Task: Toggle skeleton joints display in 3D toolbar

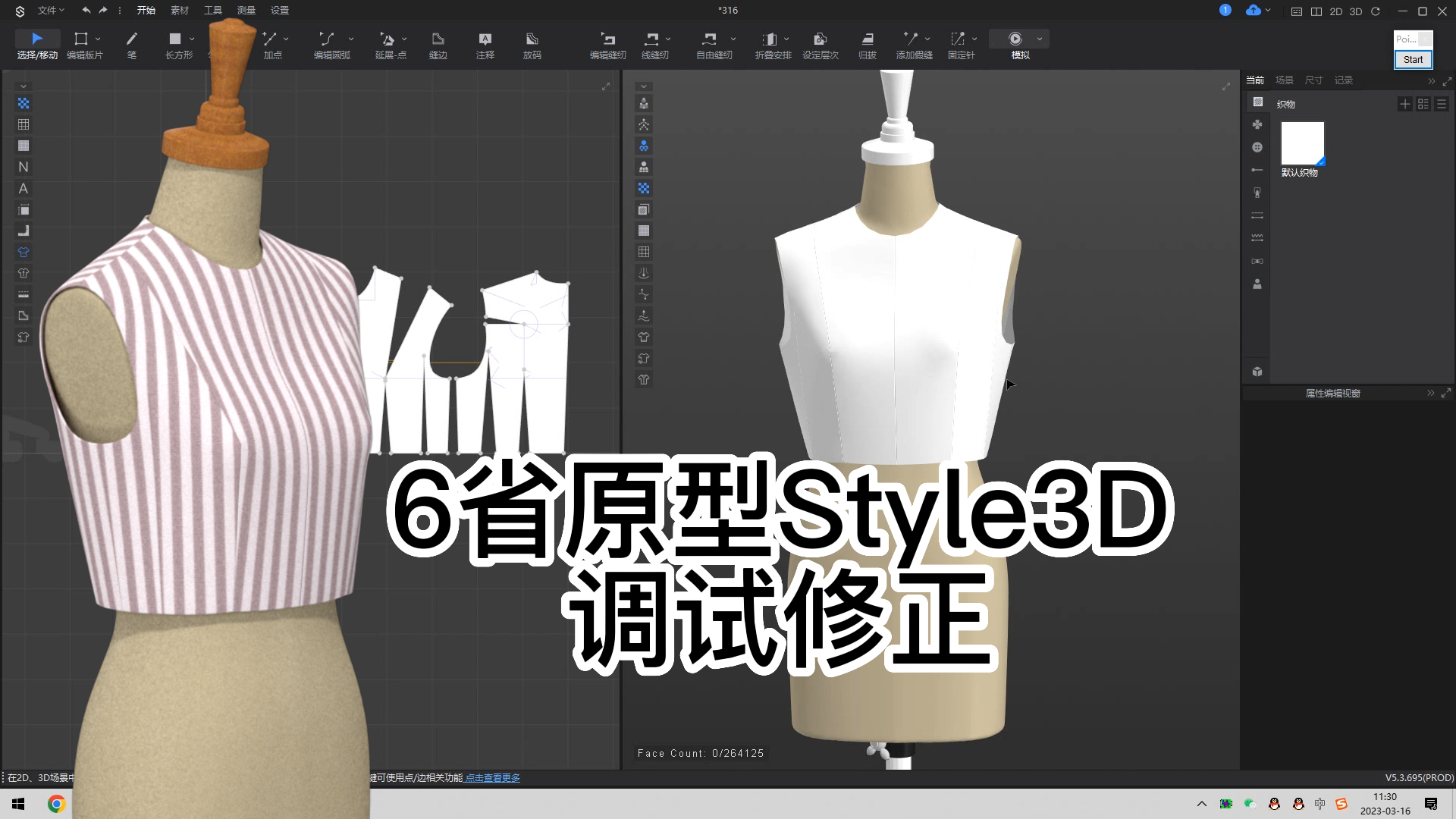Action: tap(644, 124)
